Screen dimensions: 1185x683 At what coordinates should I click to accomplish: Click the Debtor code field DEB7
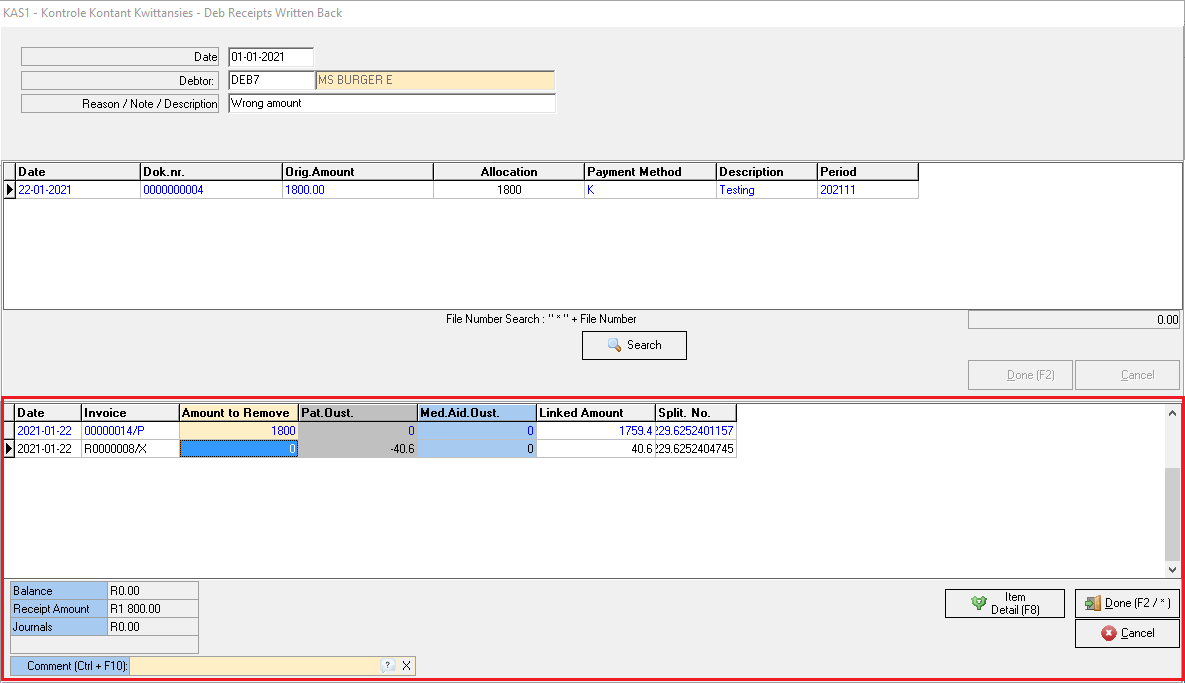[271, 80]
